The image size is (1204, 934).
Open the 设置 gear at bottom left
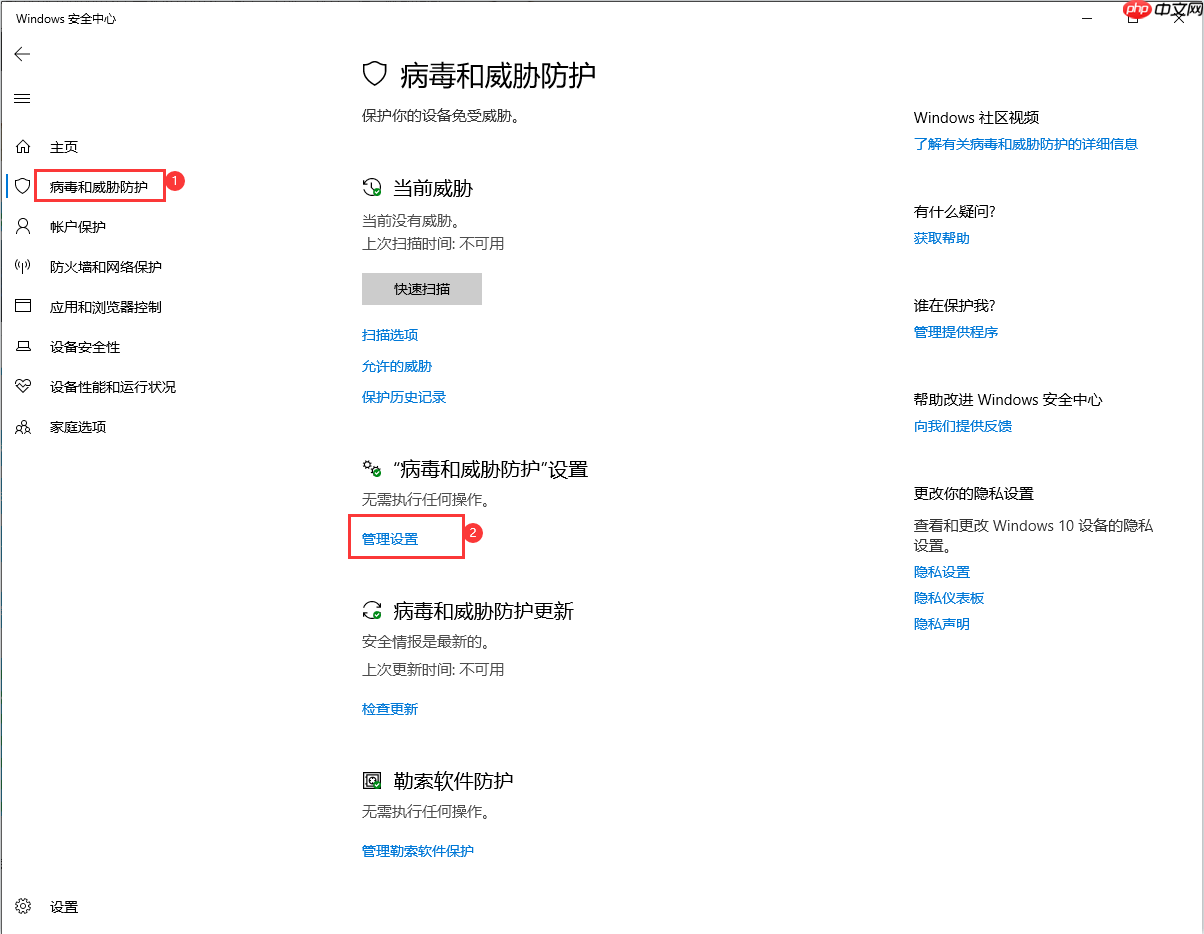(22, 906)
